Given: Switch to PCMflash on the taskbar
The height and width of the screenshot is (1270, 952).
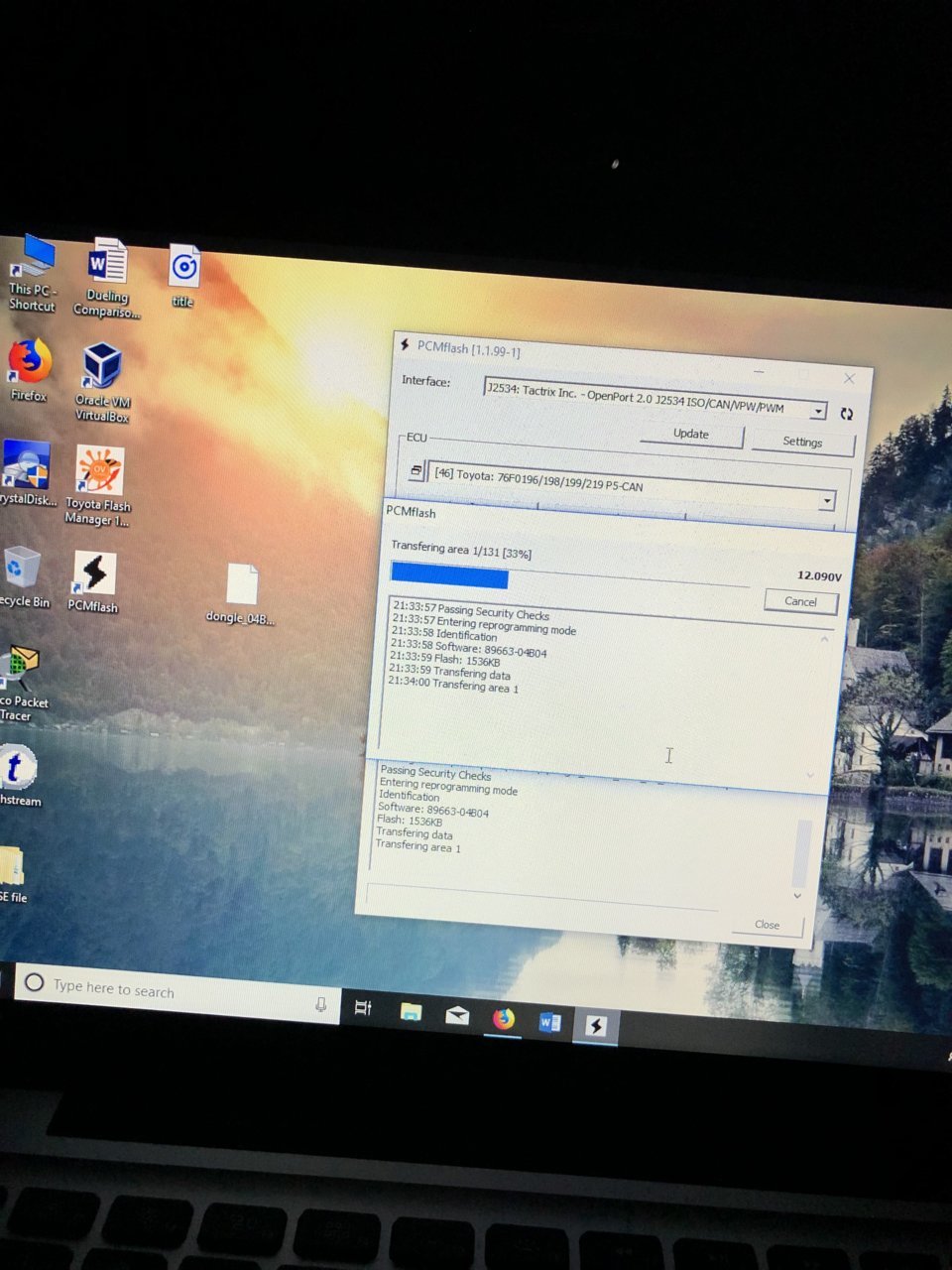Looking at the screenshot, I should coord(596,1025).
